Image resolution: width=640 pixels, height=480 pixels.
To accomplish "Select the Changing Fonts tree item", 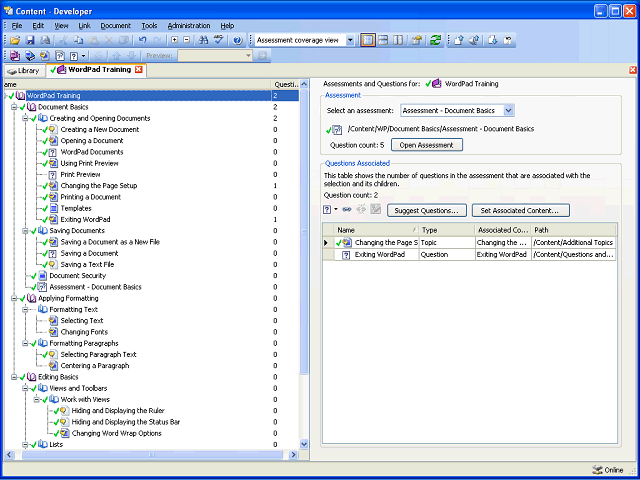I will click(84, 332).
